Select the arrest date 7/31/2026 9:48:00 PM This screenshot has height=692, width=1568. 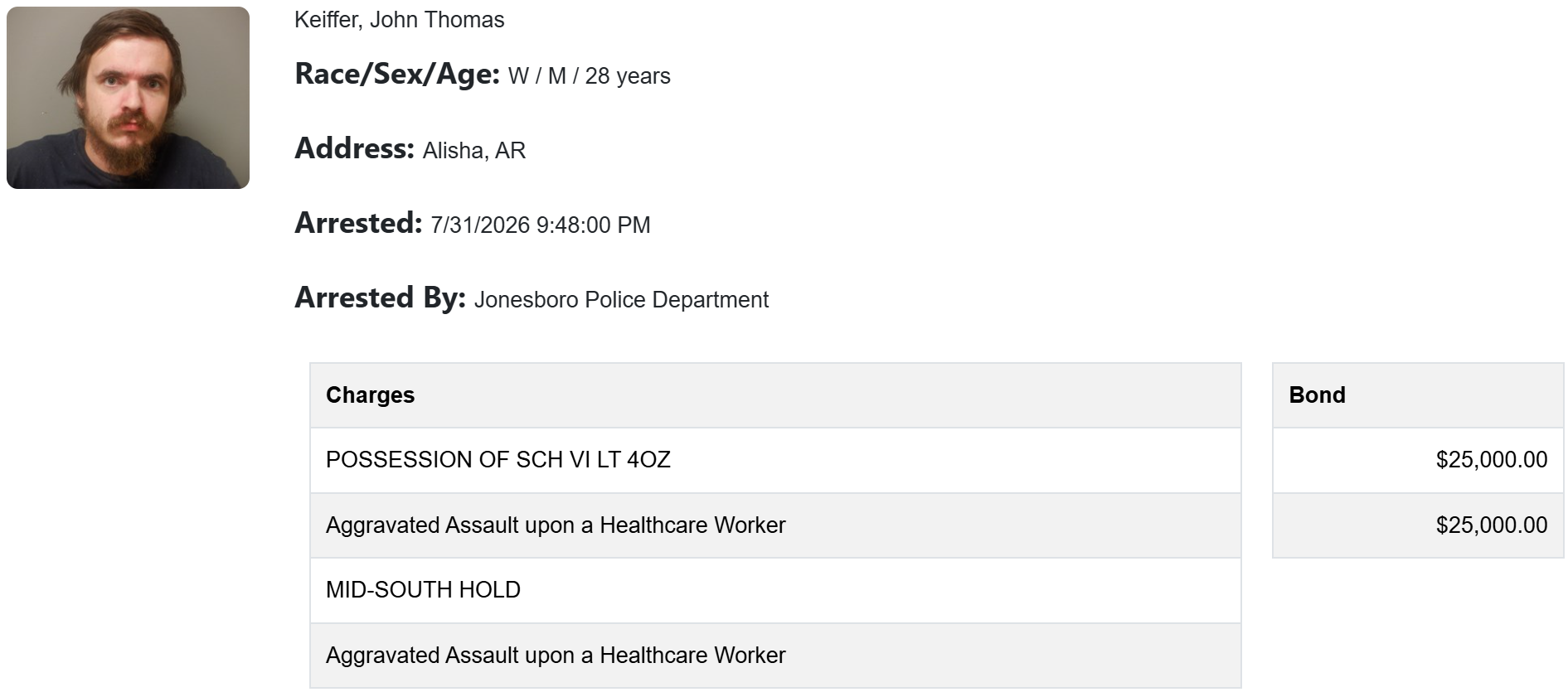coord(541,225)
